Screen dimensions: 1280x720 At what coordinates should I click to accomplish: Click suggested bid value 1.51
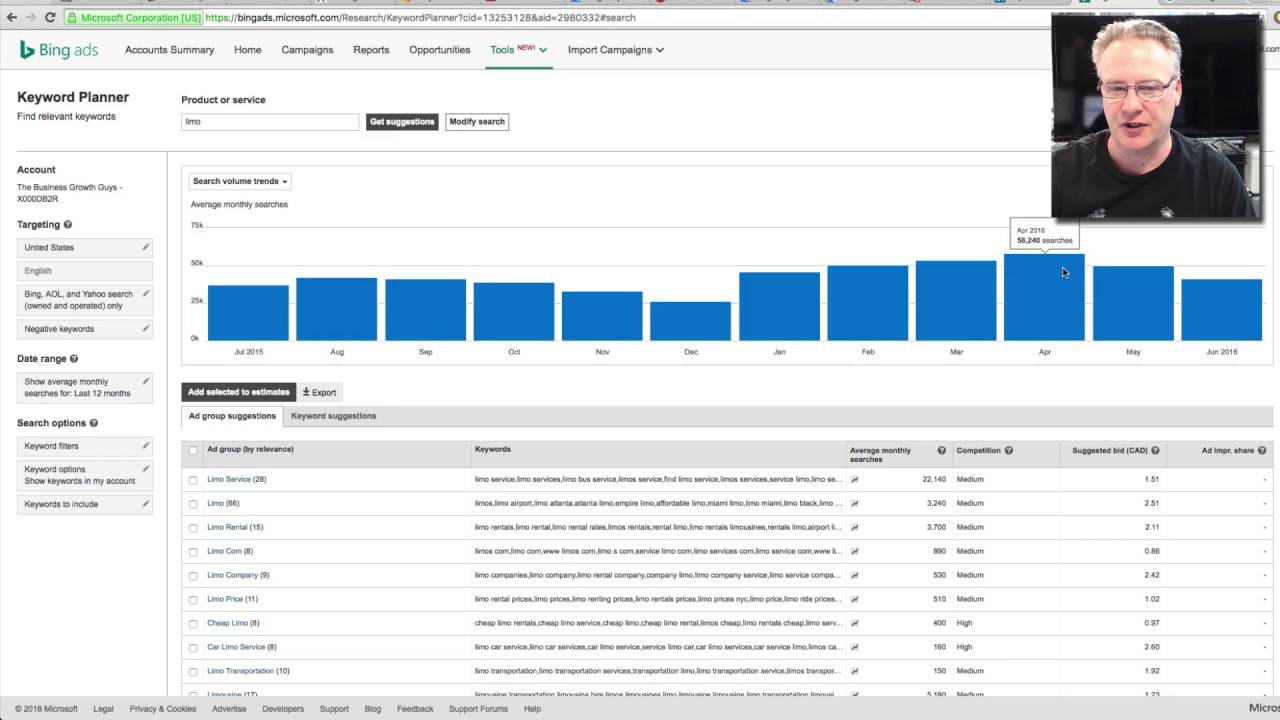(1152, 479)
